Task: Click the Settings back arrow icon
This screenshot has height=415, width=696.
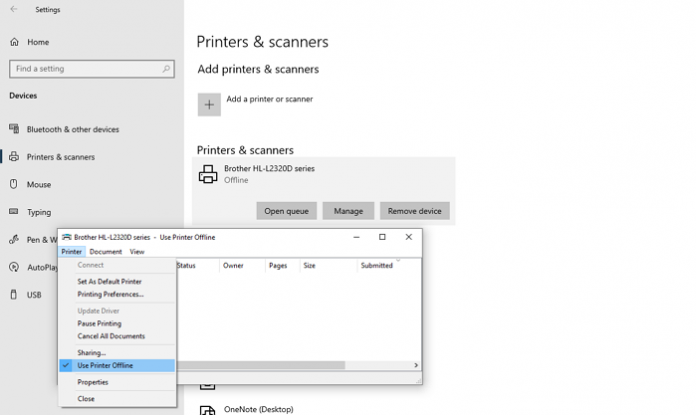Action: [x=14, y=9]
